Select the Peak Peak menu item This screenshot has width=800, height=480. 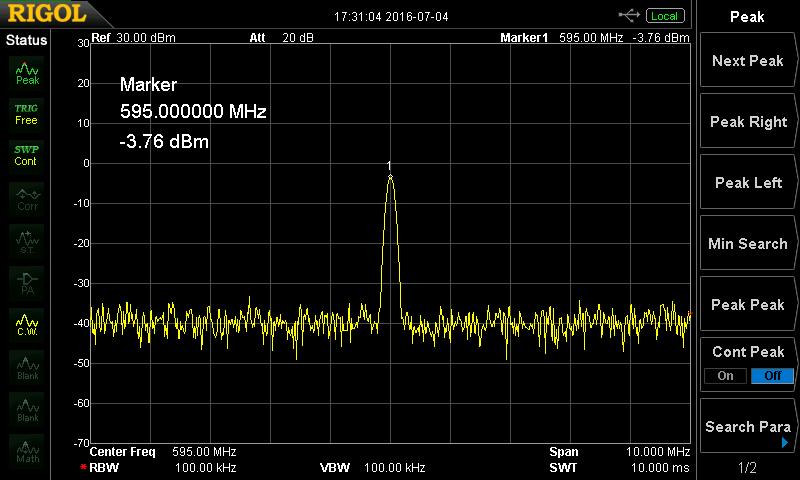[748, 305]
